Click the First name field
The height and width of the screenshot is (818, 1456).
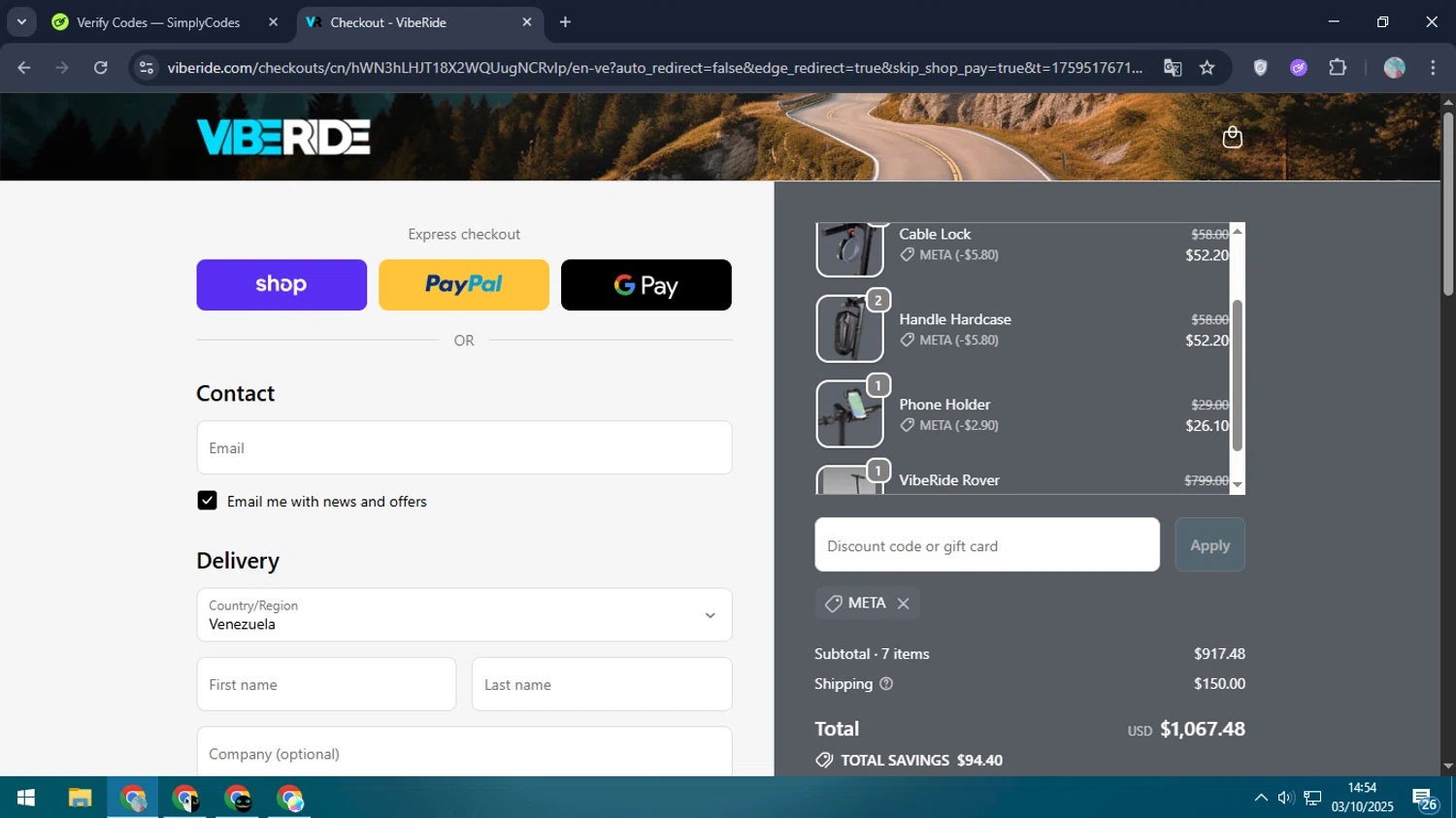[x=326, y=685]
